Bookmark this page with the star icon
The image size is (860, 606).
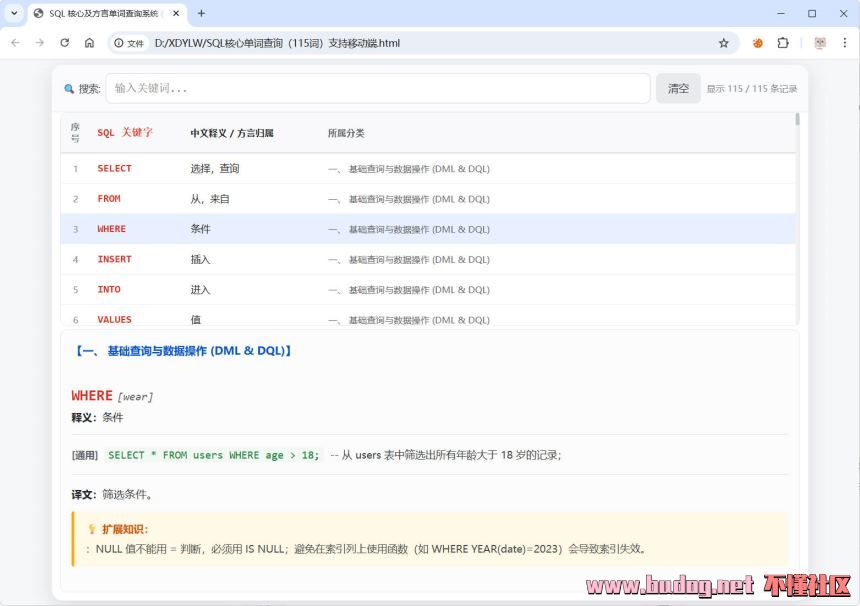click(723, 43)
